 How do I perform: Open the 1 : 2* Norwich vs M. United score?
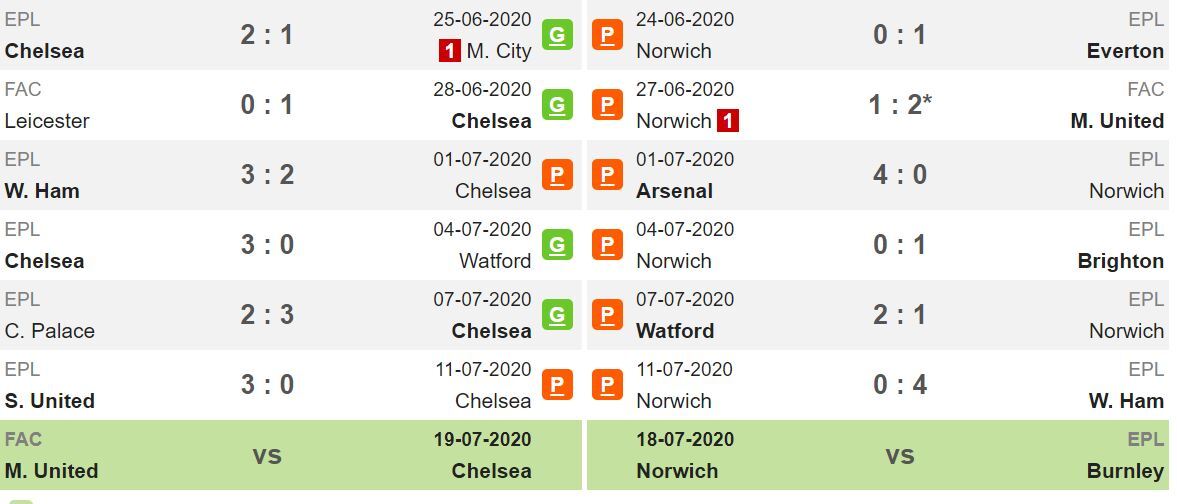coord(899,104)
